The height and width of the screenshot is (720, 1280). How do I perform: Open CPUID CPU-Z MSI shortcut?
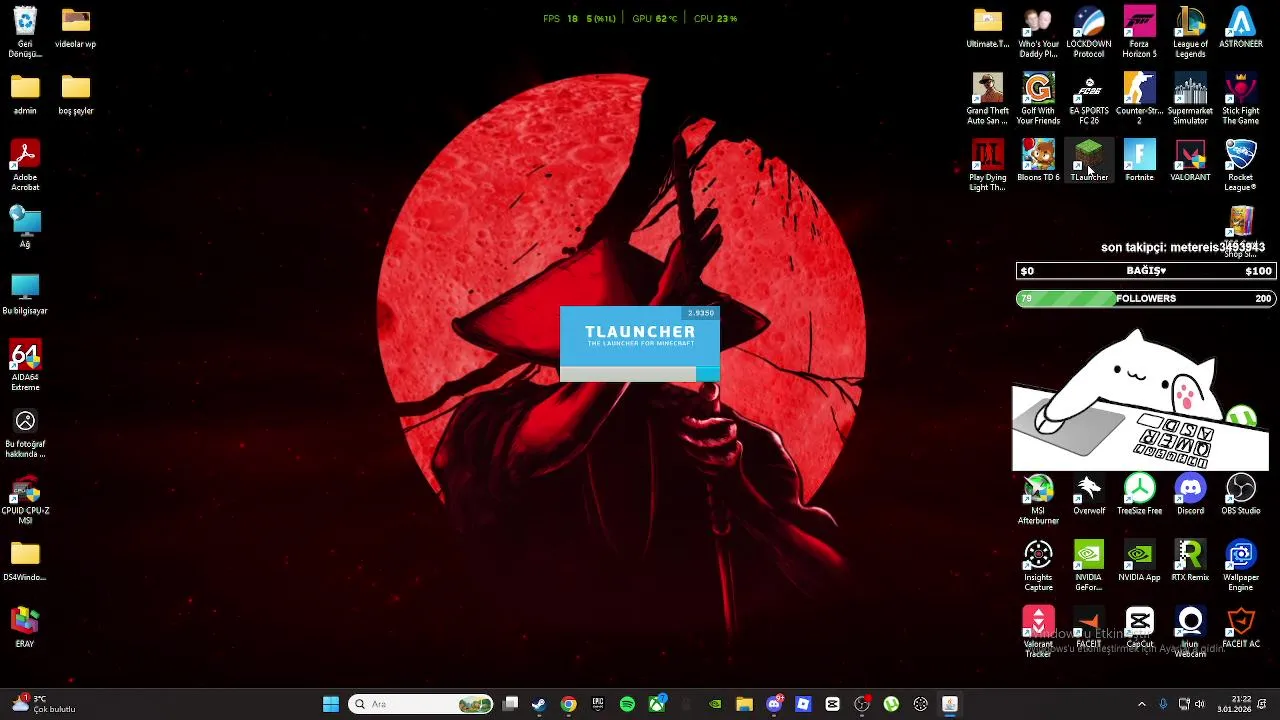[x=25, y=499]
